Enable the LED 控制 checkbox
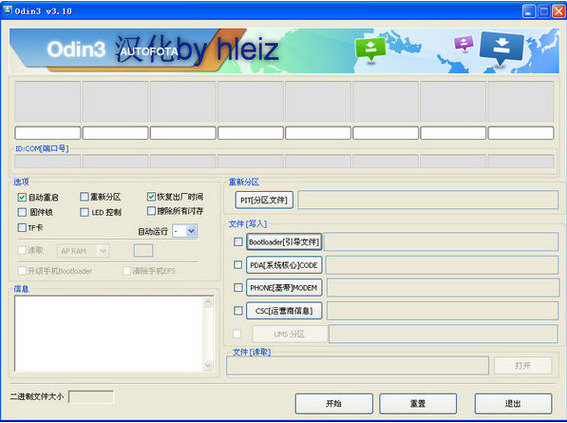The height and width of the screenshot is (423, 567). pyautogui.click(x=84, y=212)
